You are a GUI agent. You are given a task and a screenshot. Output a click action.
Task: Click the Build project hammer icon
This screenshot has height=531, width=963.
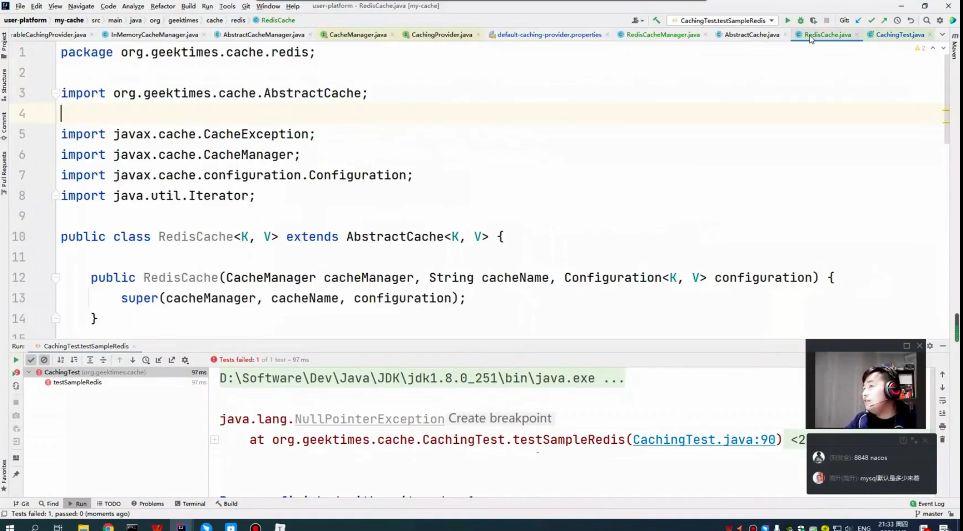pos(656,20)
